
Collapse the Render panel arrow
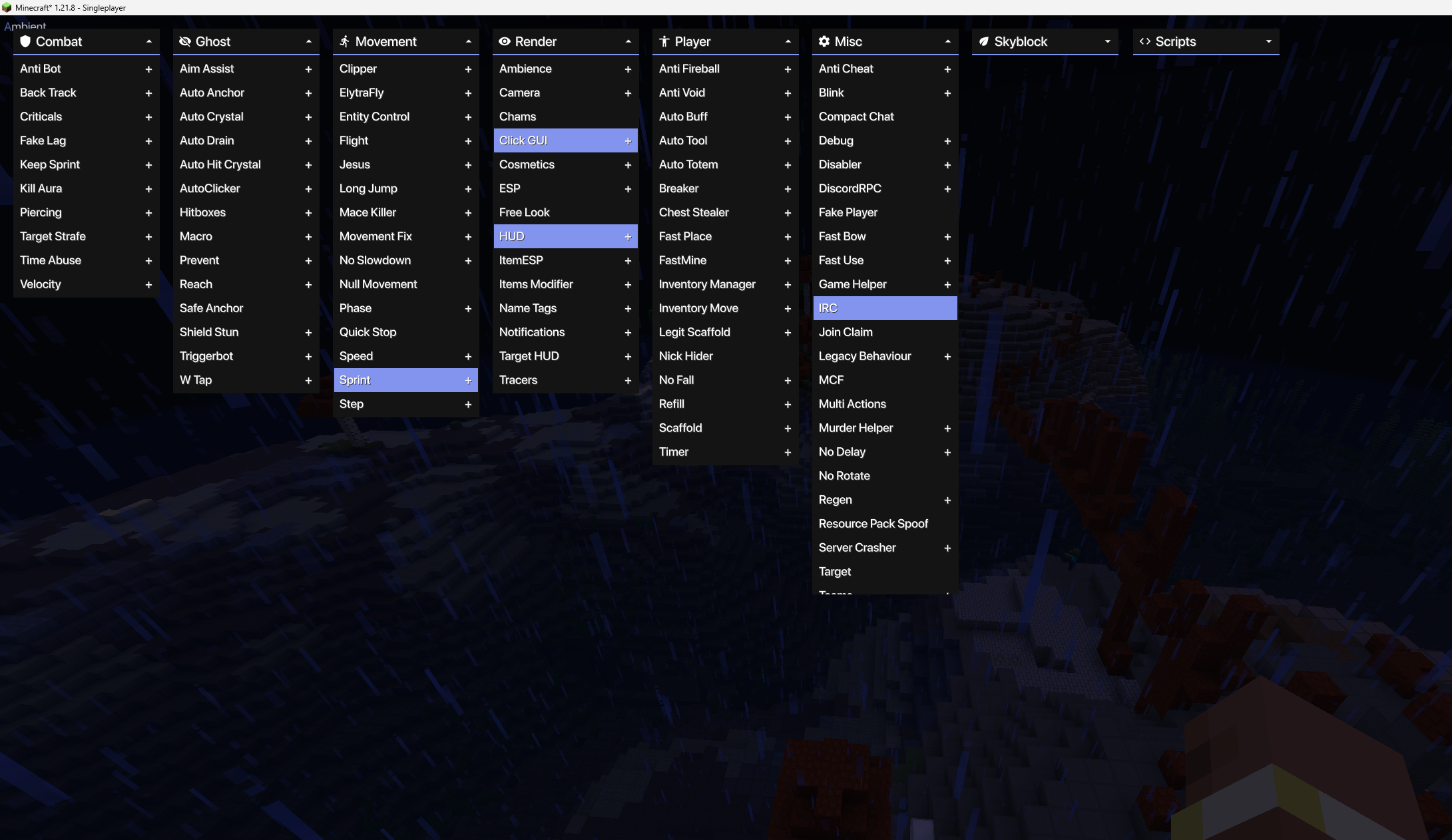coord(628,41)
